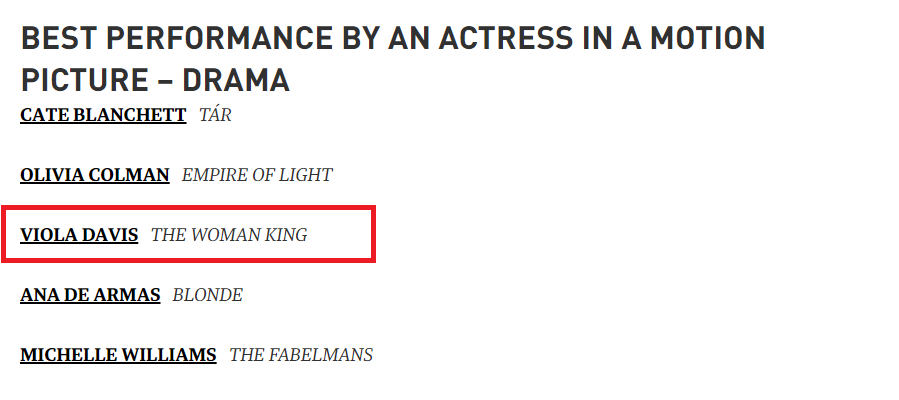Click the word BY in the heading

(361, 38)
